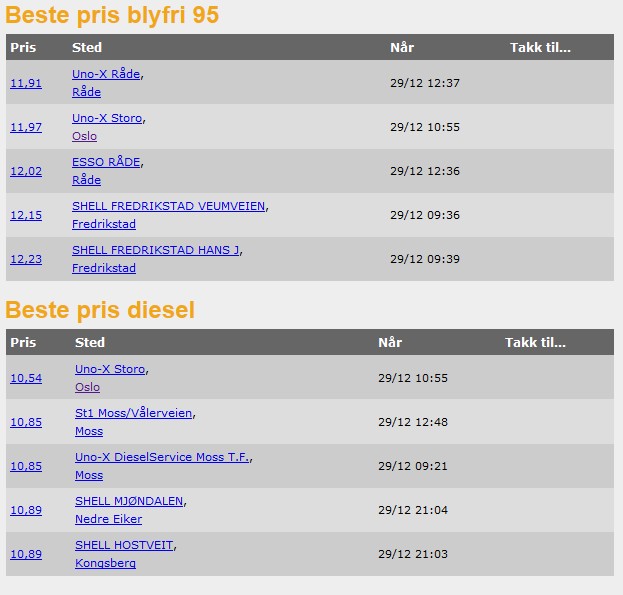Open 10,89 price for SHELL HOSTVEIT
Image resolution: width=623 pixels, height=595 pixels.
26,554
